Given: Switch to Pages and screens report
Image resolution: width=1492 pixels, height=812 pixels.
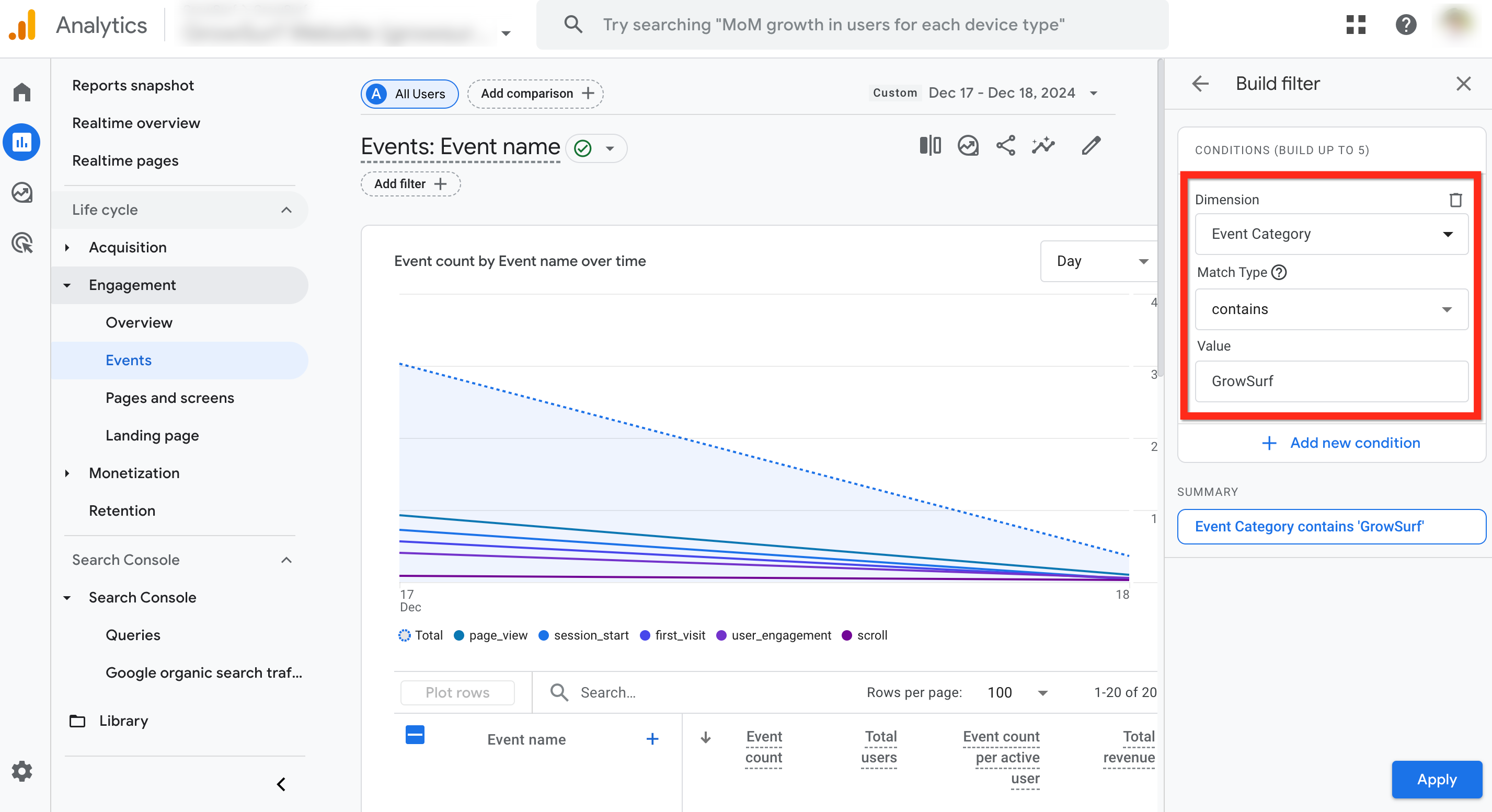Looking at the screenshot, I should pos(169,398).
